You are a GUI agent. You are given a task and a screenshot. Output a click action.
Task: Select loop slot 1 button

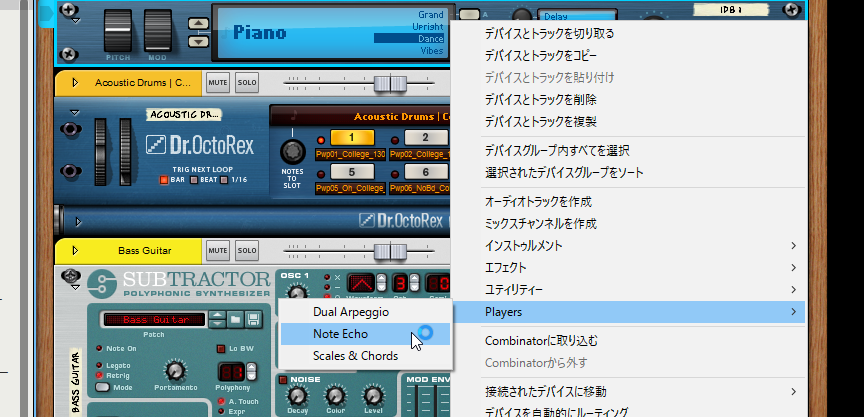(x=352, y=138)
